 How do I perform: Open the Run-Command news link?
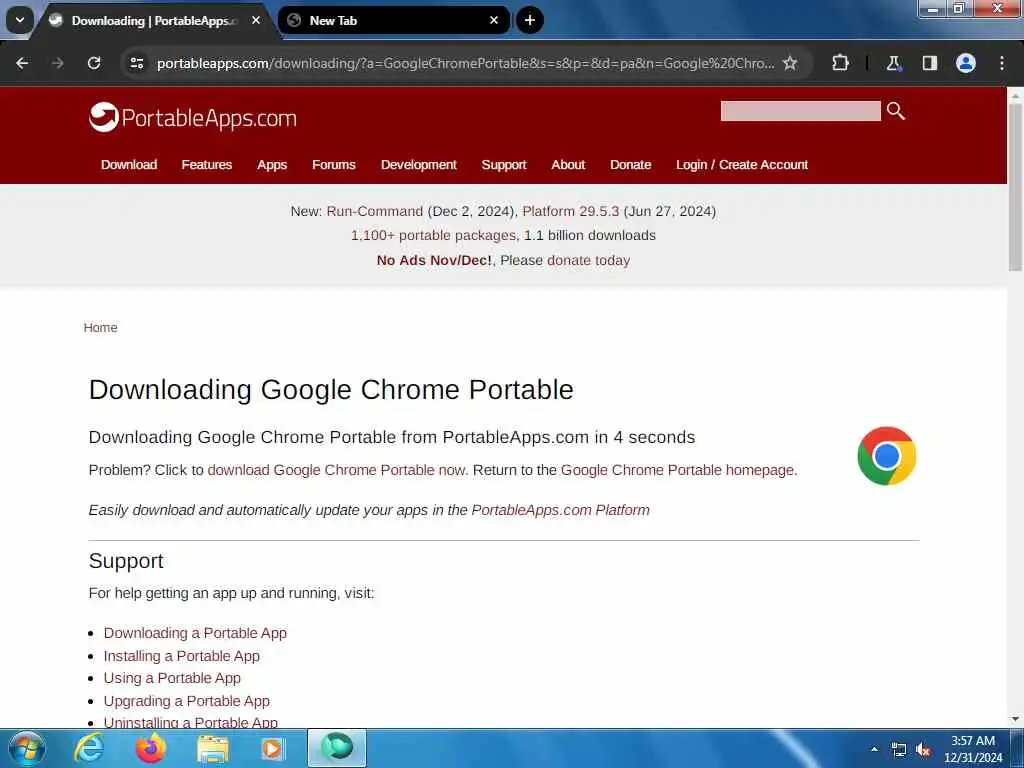[375, 211]
